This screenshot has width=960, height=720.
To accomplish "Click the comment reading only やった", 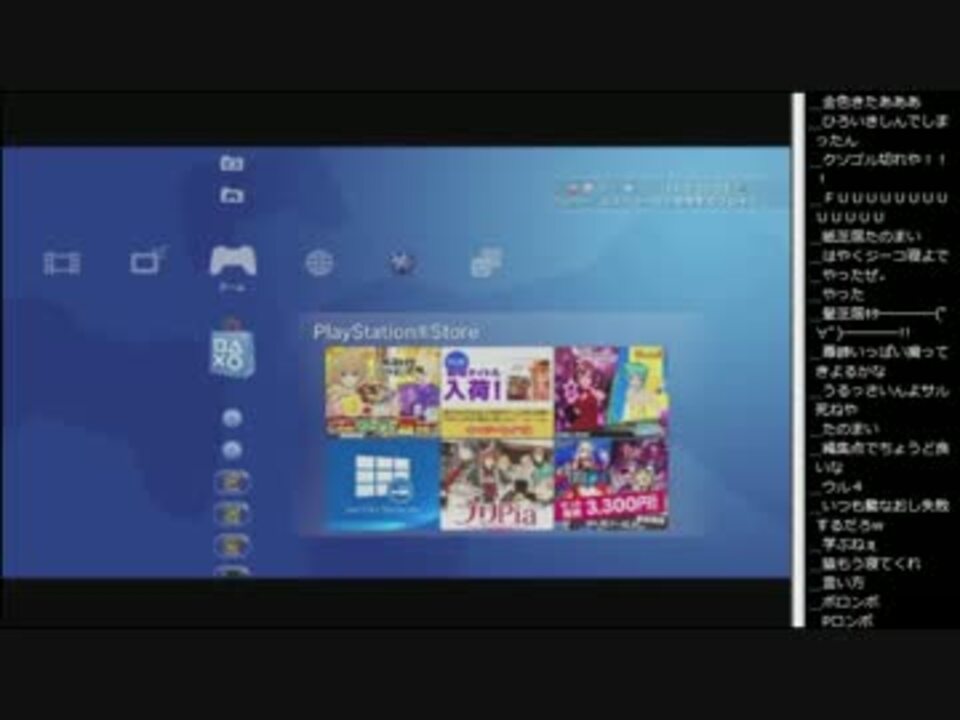I will 842,294.
